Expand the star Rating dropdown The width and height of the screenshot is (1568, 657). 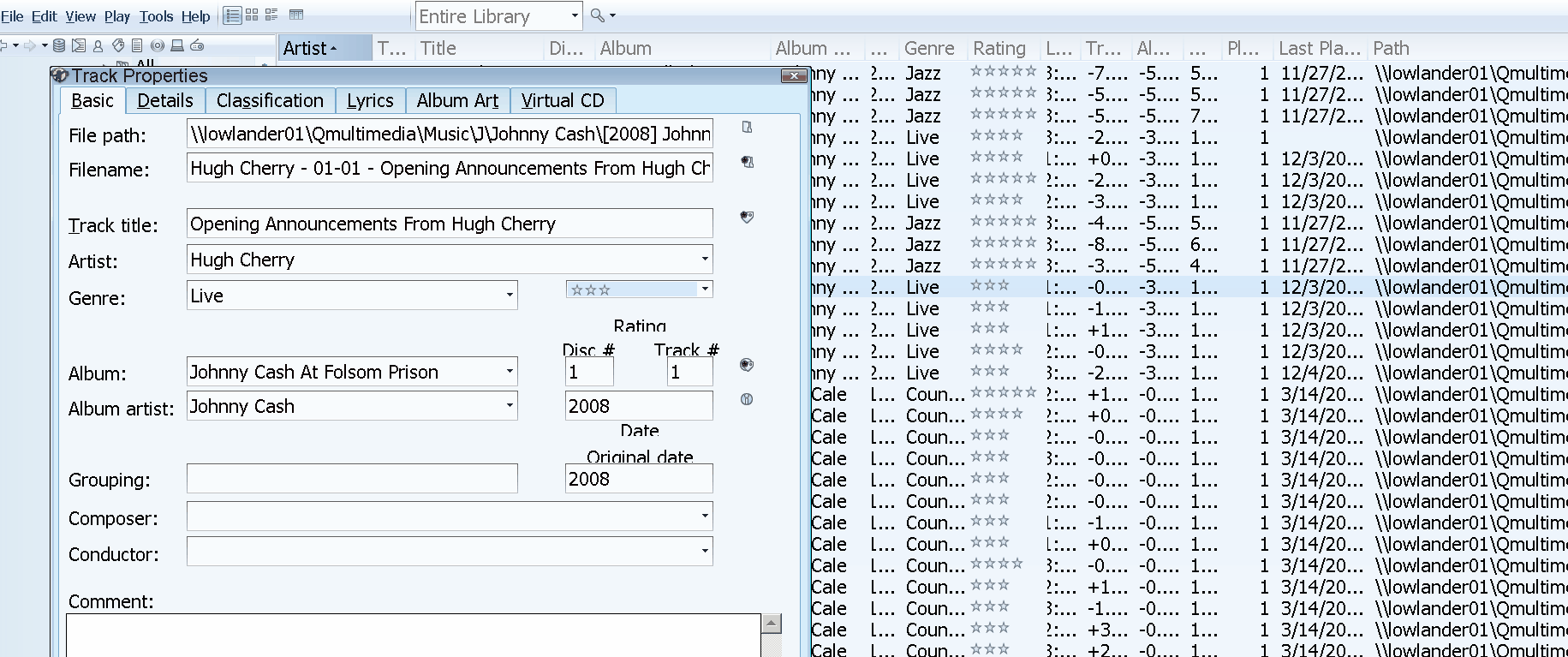(705, 290)
